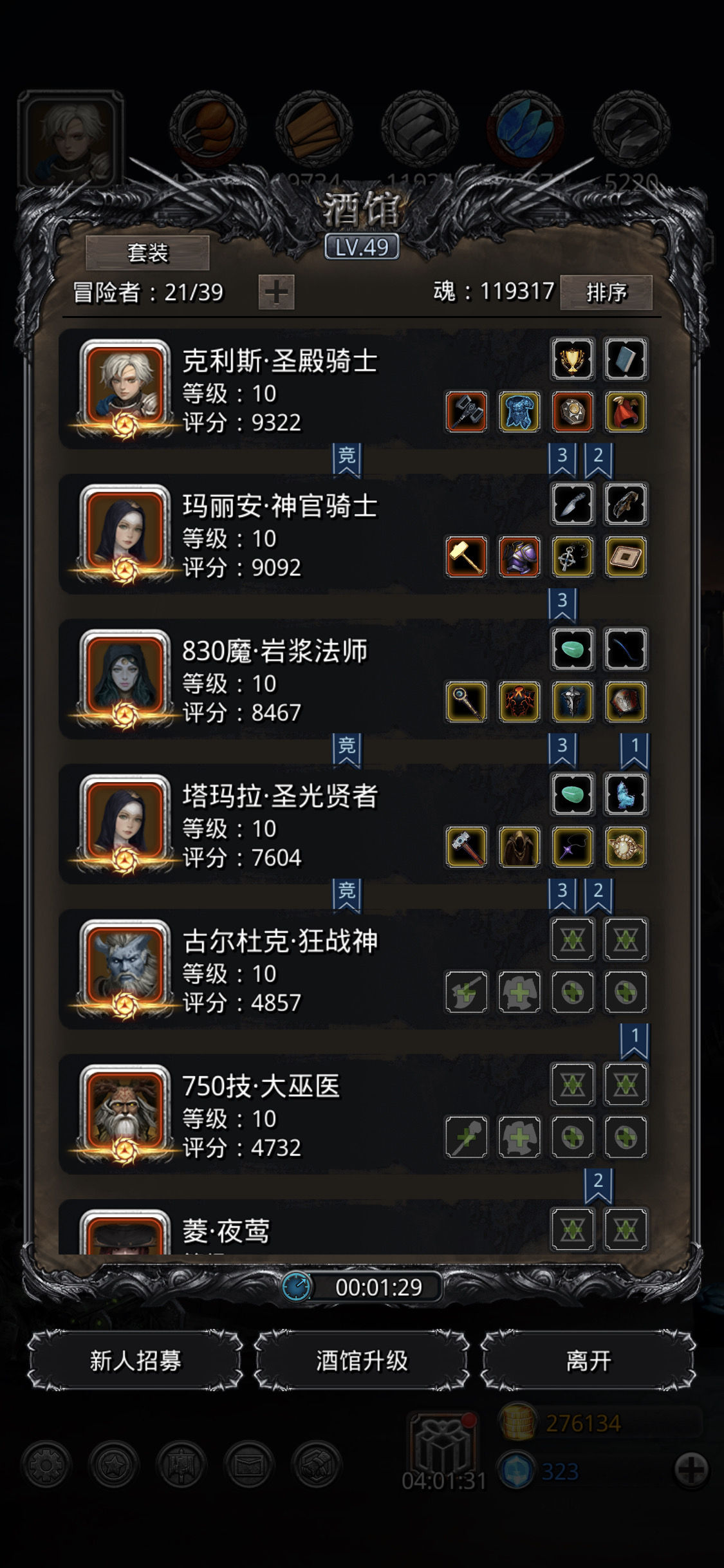Viewport: 724px width, 1568px height.
Task: Tap team flag 1 below 830魔·岩浆法师
Action: coord(635,750)
